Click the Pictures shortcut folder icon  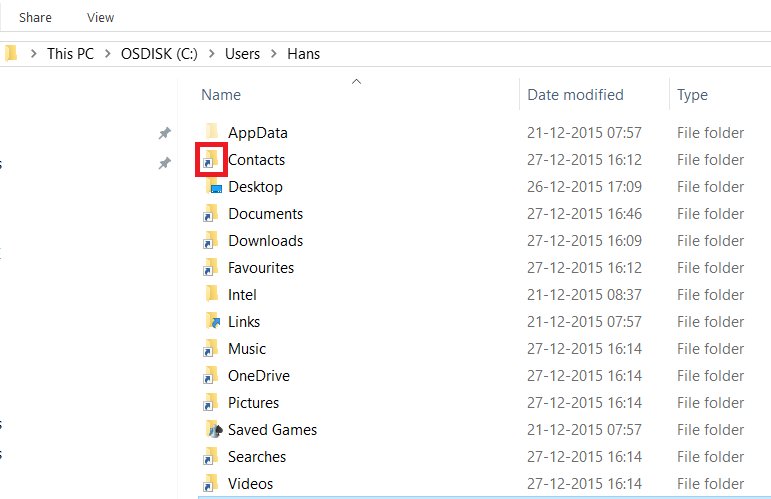[210, 403]
